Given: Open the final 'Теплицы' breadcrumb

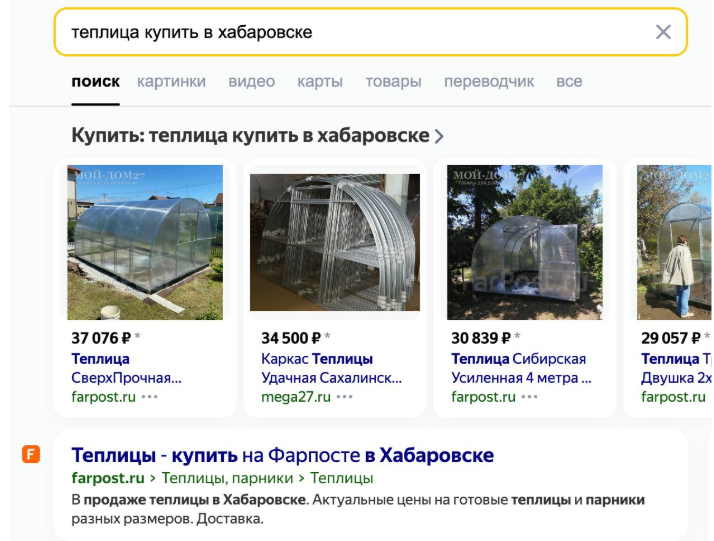Looking at the screenshot, I should 342,478.
